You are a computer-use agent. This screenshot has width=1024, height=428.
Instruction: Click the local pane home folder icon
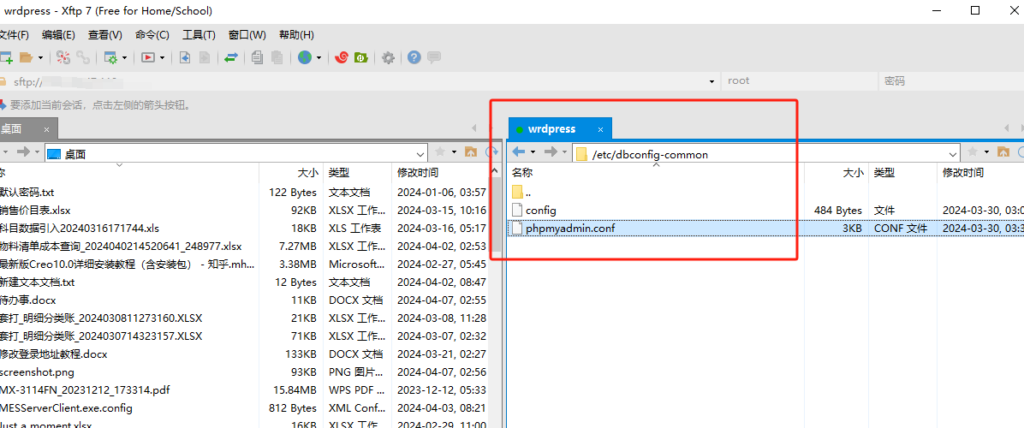(470, 152)
